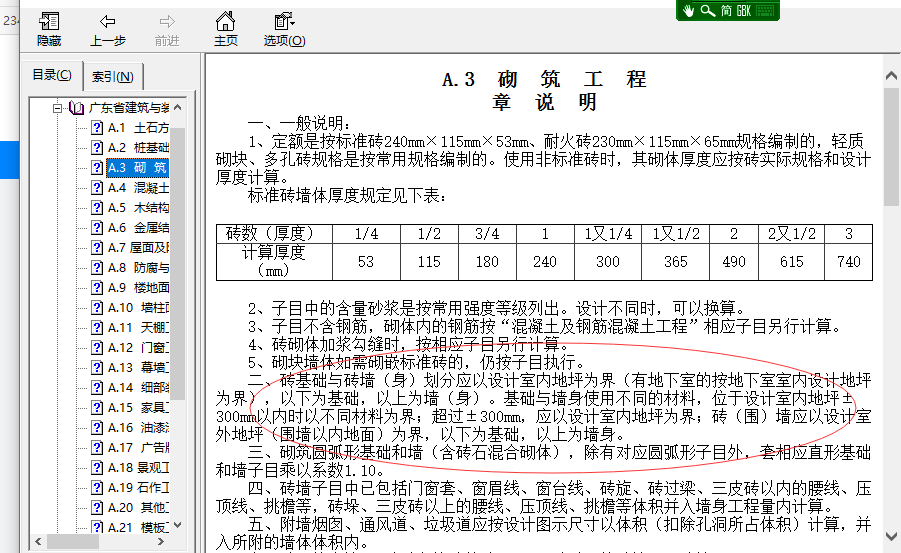Click the content pane vertical scrollbar thumb
Screen dimensions: 901x553
[x=891, y=147]
